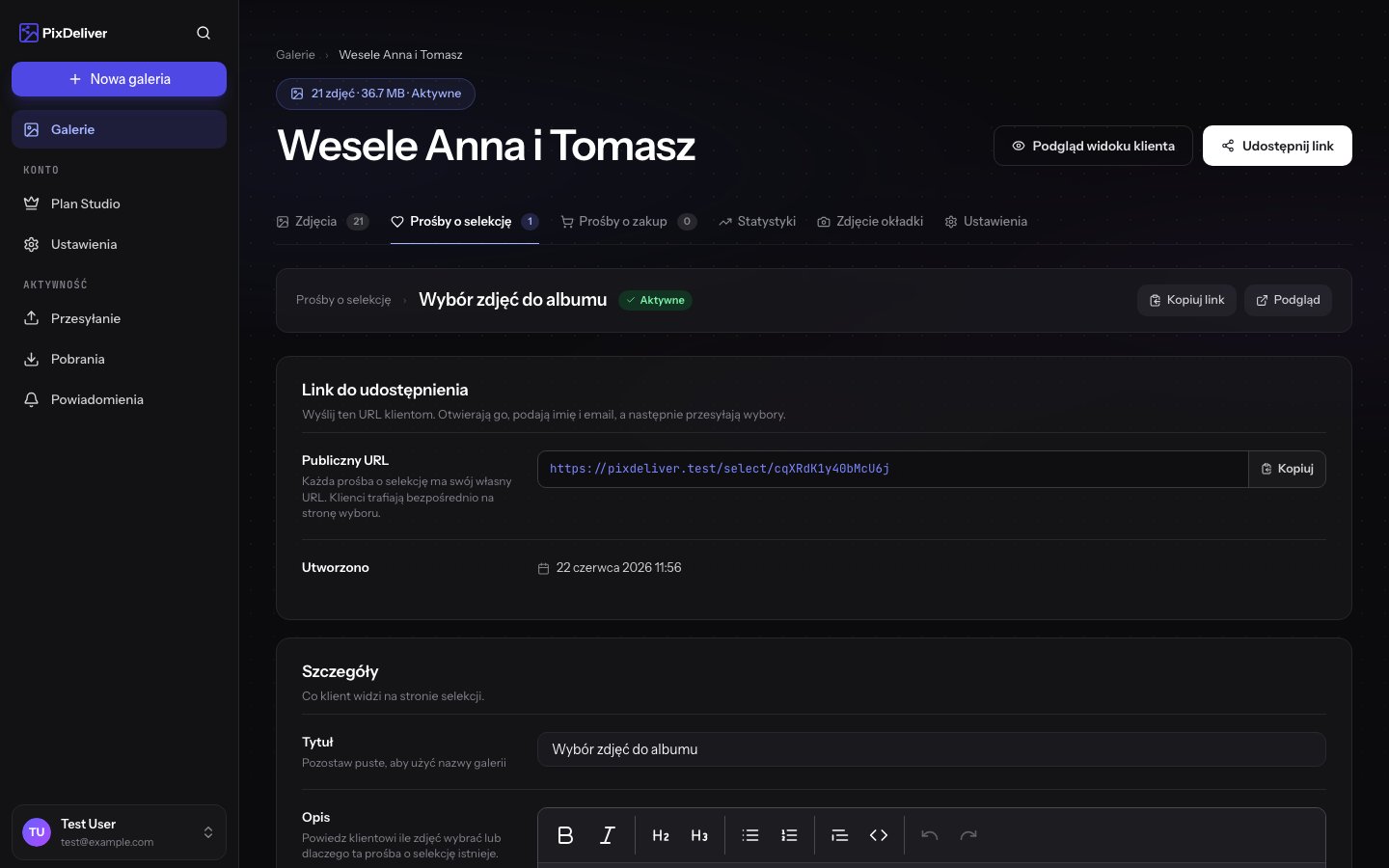Click the TU user avatar

point(37,832)
